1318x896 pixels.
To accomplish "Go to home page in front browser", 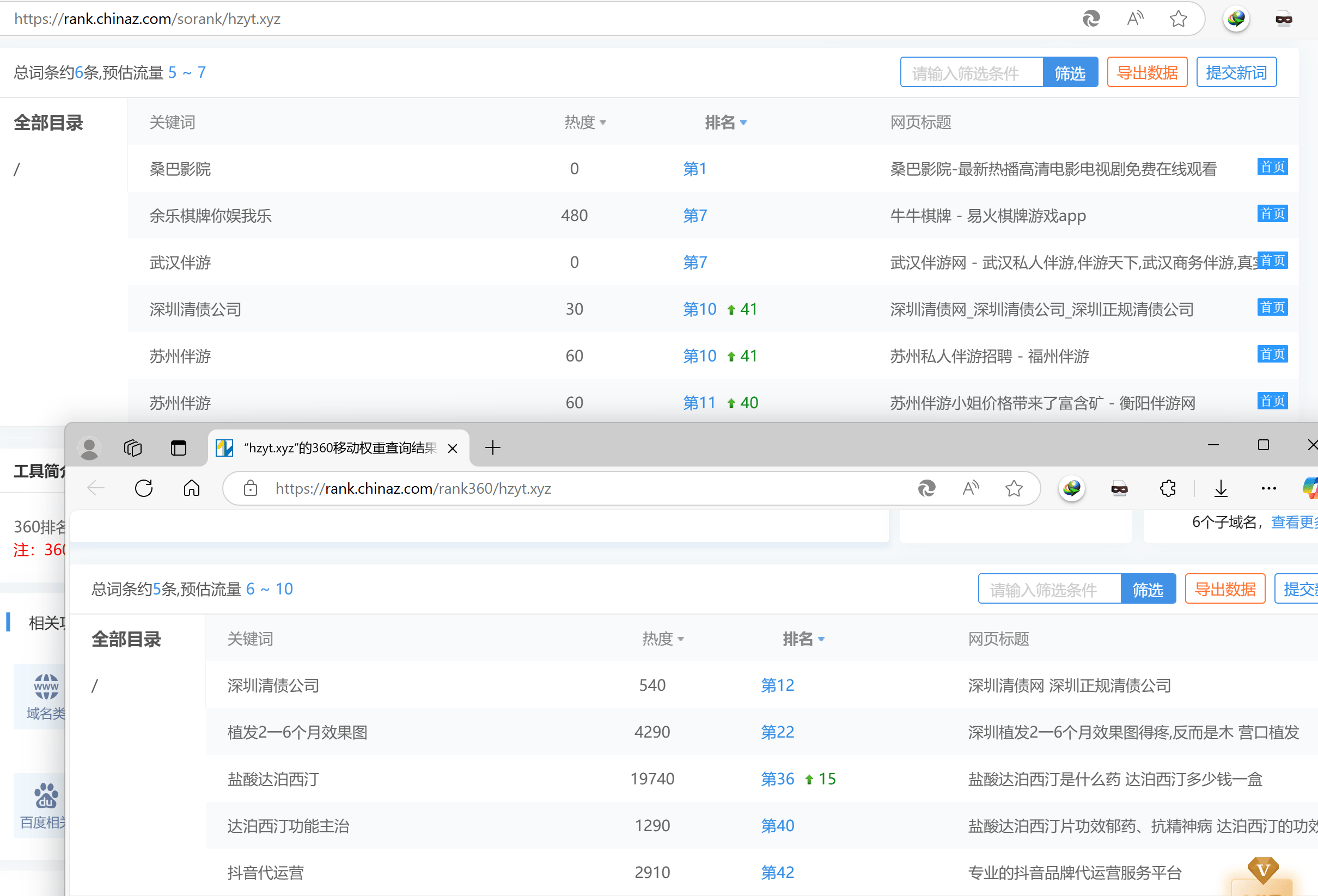I will pos(192,488).
